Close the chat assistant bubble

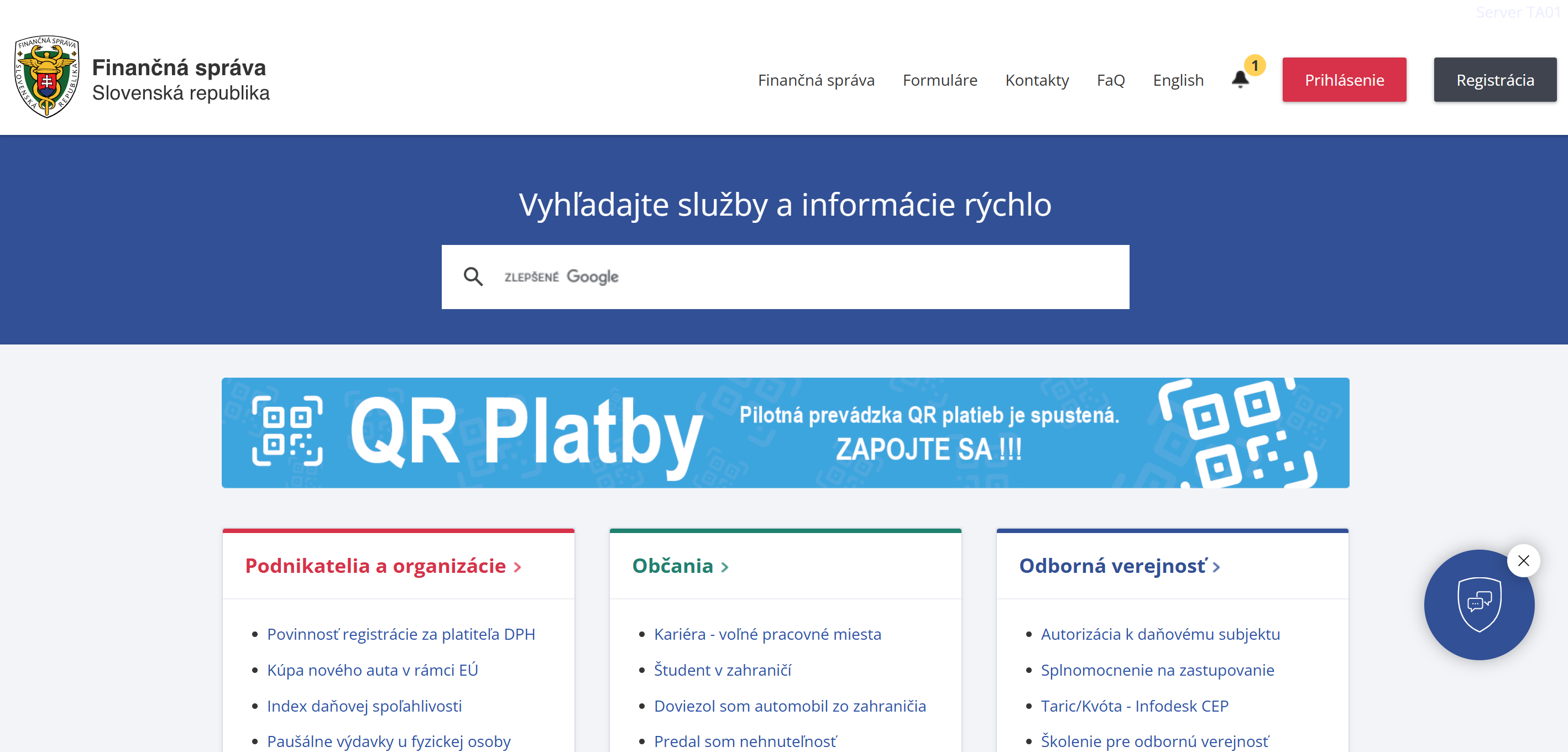pyautogui.click(x=1523, y=560)
